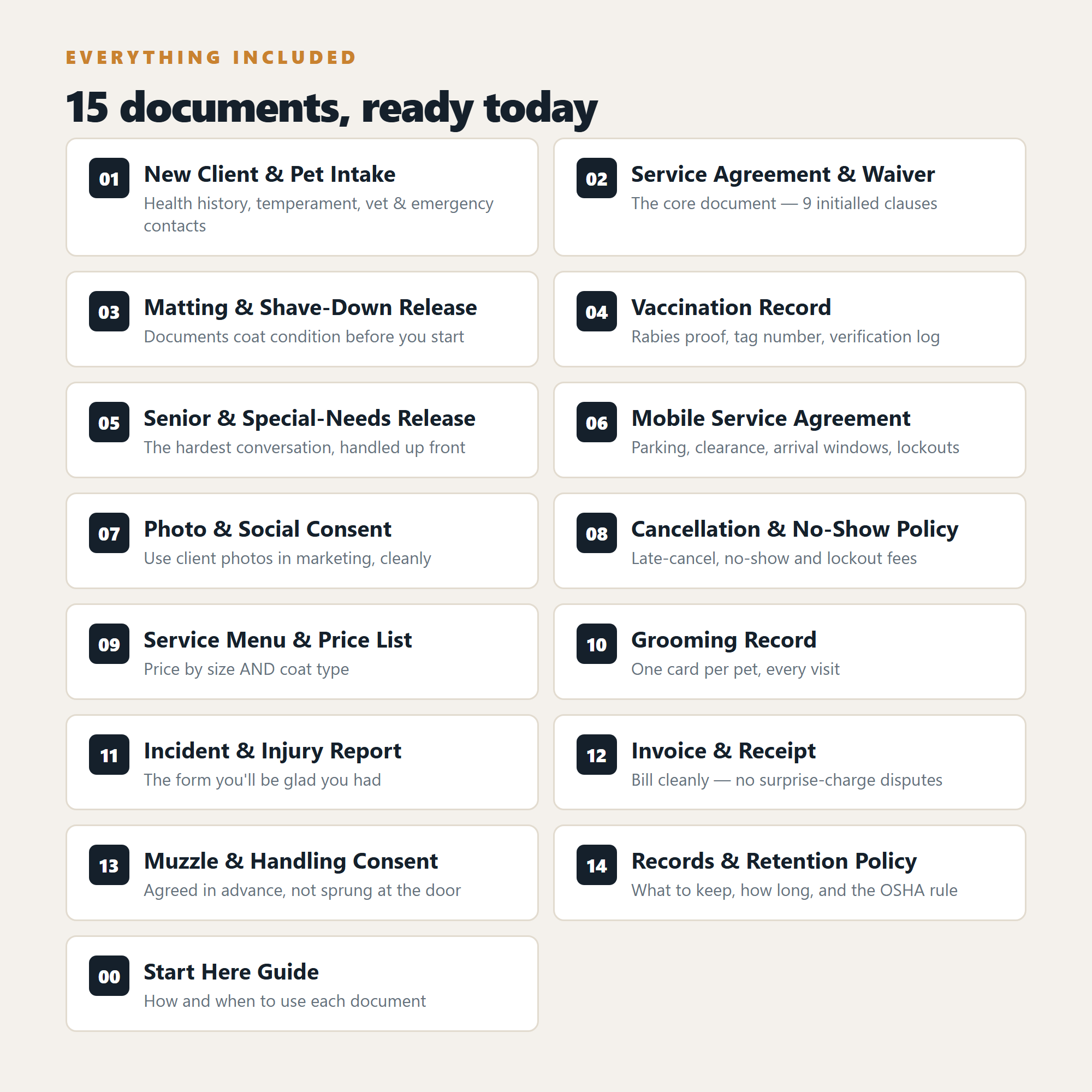
Task: Click 'Late-cancel, no-show and lockout fees'
Action: pyautogui.click(x=774, y=558)
